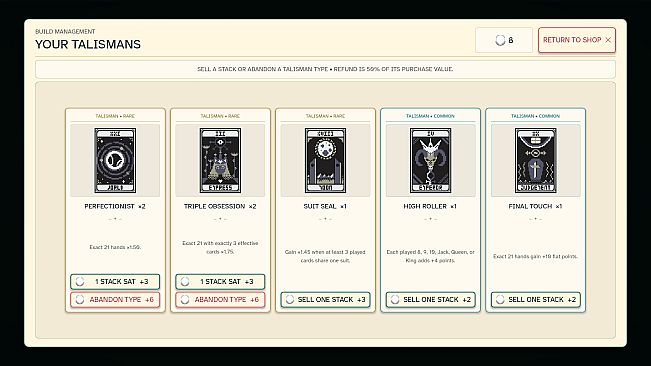This screenshot has width=651, height=366.
Task: Click the YOUR TALISMANS heading
Action: point(88,44)
